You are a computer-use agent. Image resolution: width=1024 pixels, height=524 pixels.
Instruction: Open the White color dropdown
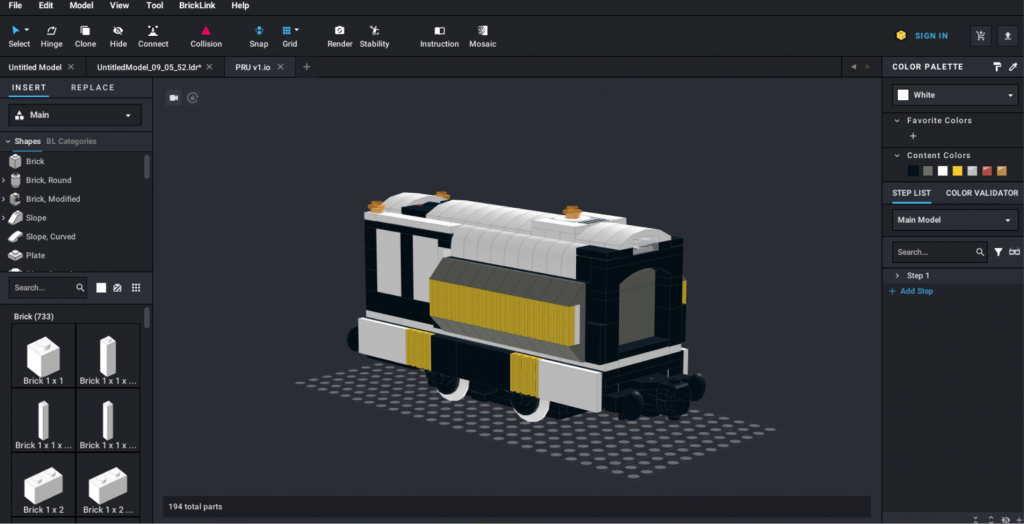[955, 95]
